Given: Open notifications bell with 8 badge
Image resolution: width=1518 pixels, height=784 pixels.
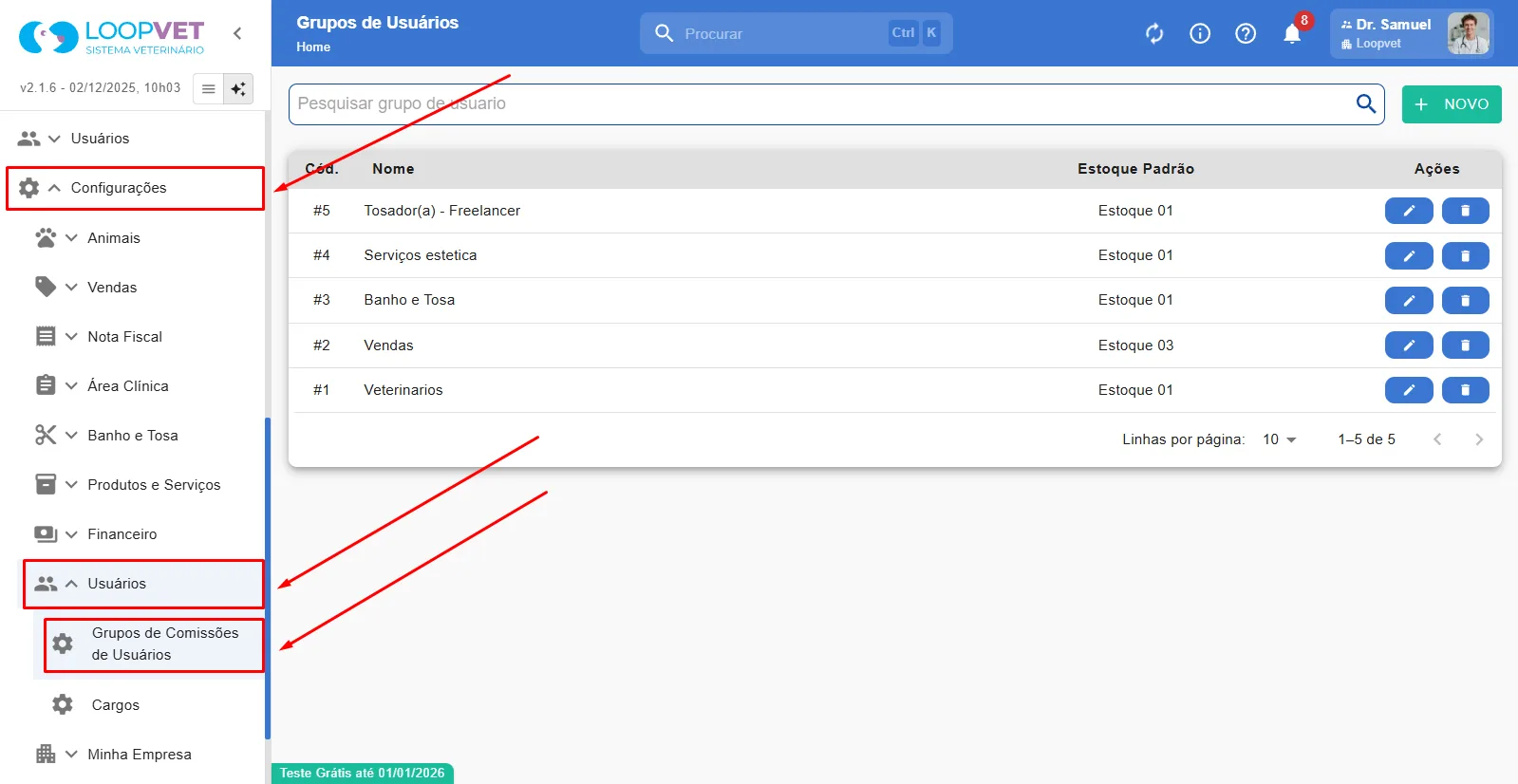Looking at the screenshot, I should point(1293,33).
